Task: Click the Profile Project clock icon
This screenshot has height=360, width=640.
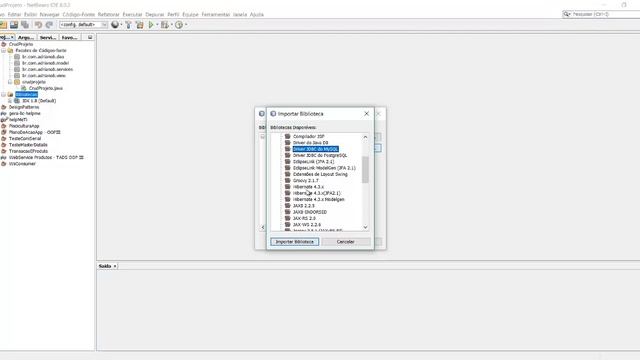Action: pyautogui.click(x=179, y=25)
